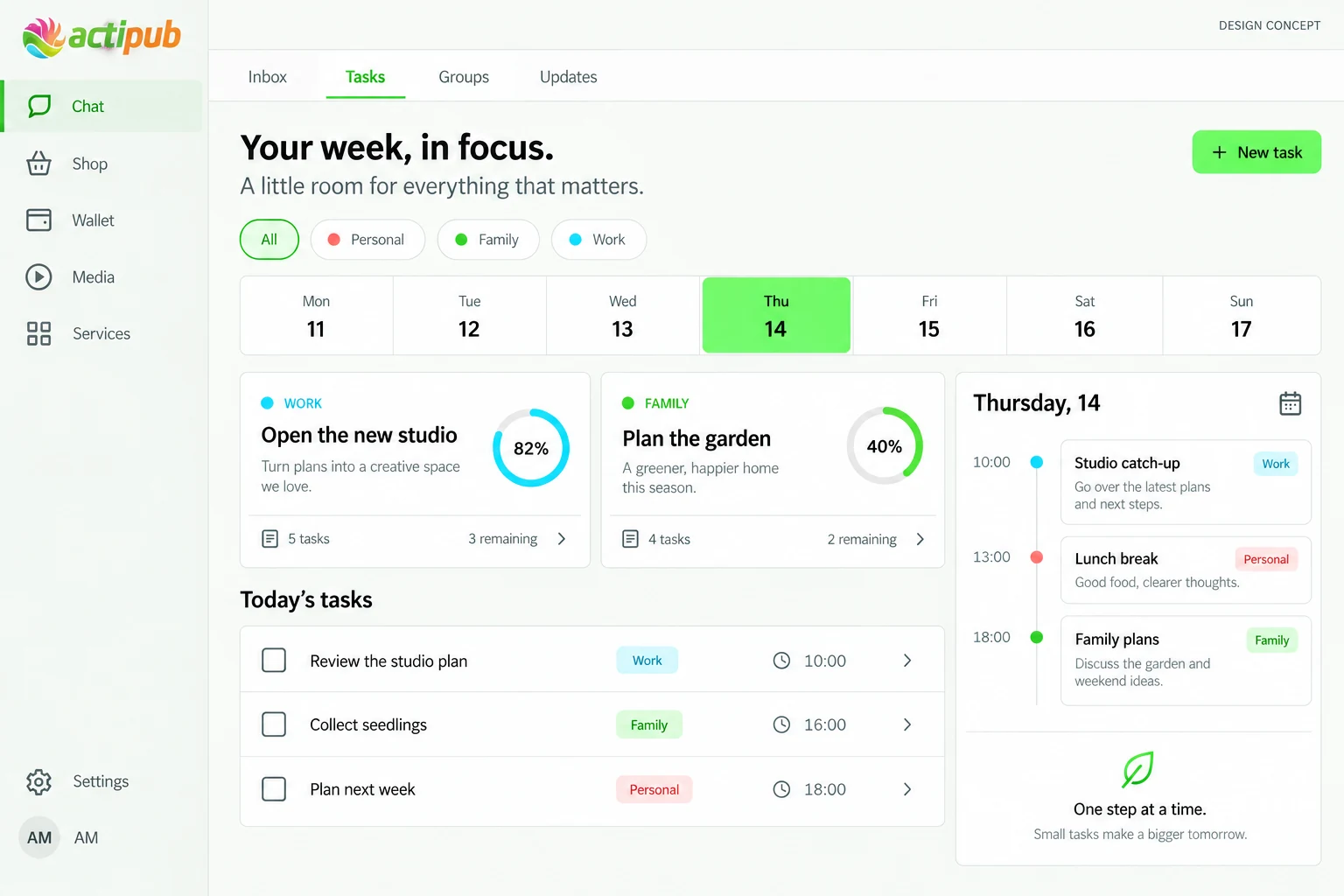Expand the Plan the garden card chevron
The height and width of the screenshot is (896, 1344).
coord(920,539)
